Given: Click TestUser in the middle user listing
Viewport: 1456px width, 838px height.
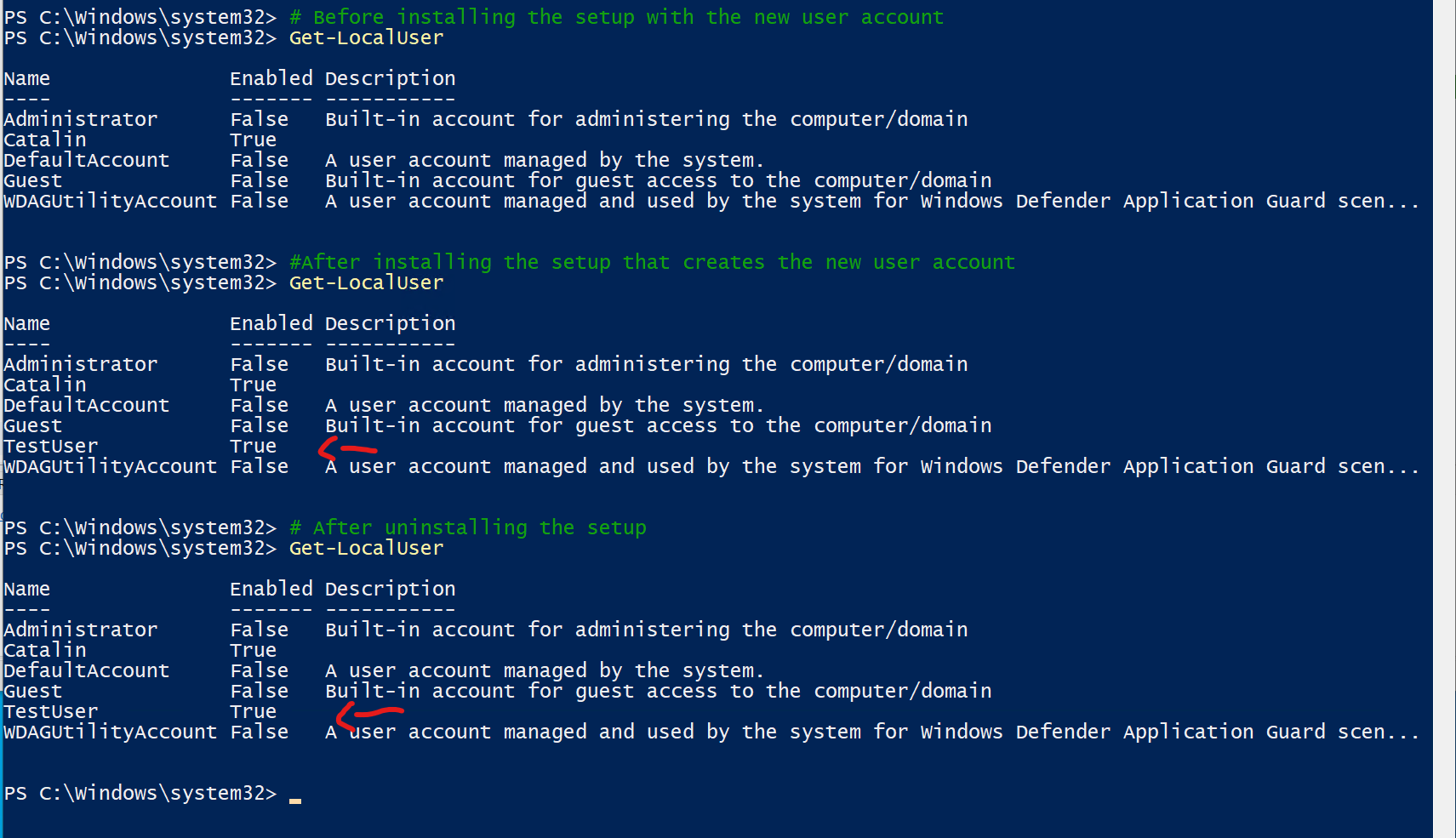Looking at the screenshot, I should tap(51, 447).
